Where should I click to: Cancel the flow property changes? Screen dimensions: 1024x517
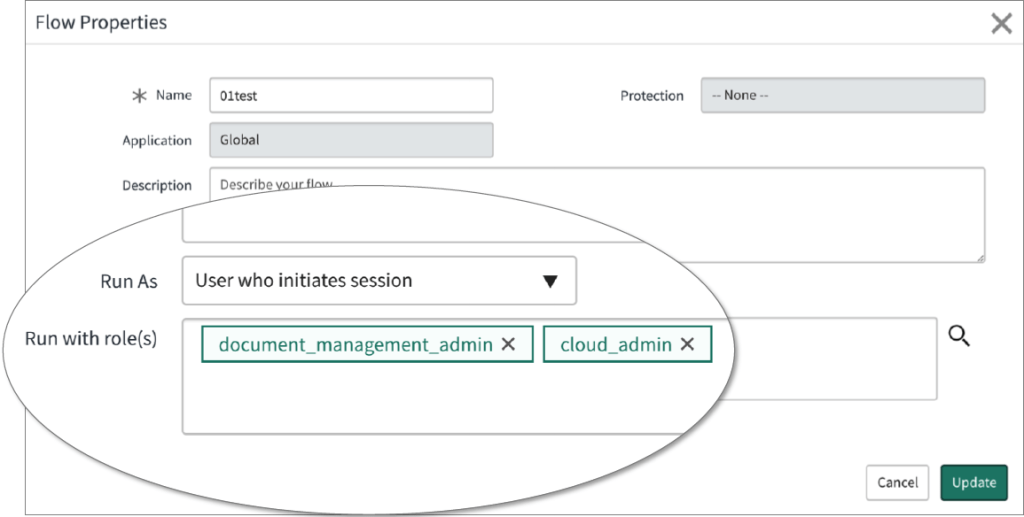pyautogui.click(x=897, y=482)
